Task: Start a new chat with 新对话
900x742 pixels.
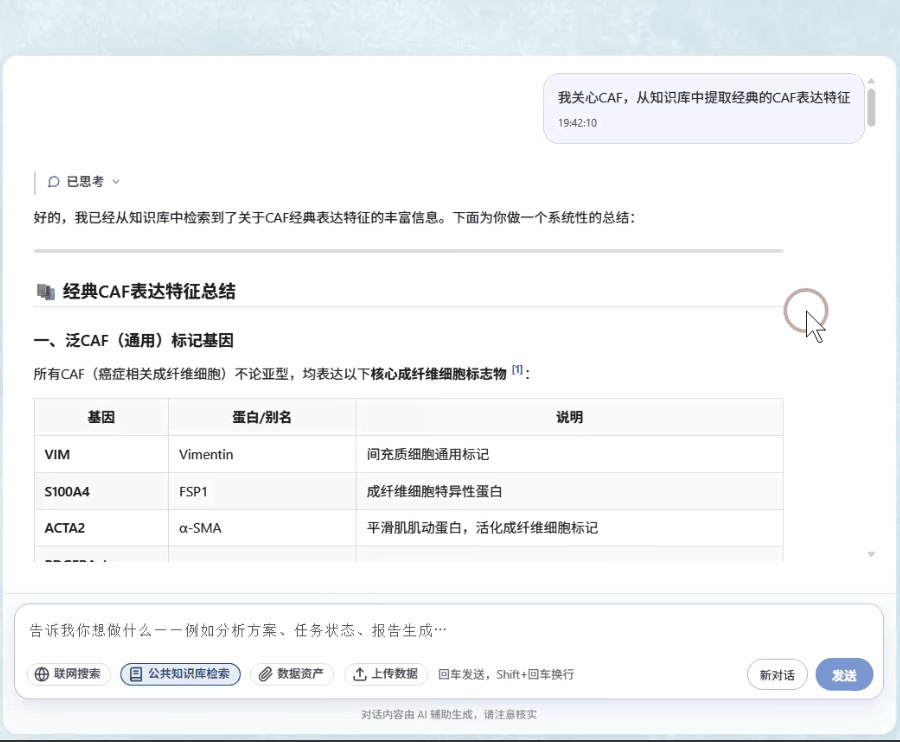Action: point(777,675)
